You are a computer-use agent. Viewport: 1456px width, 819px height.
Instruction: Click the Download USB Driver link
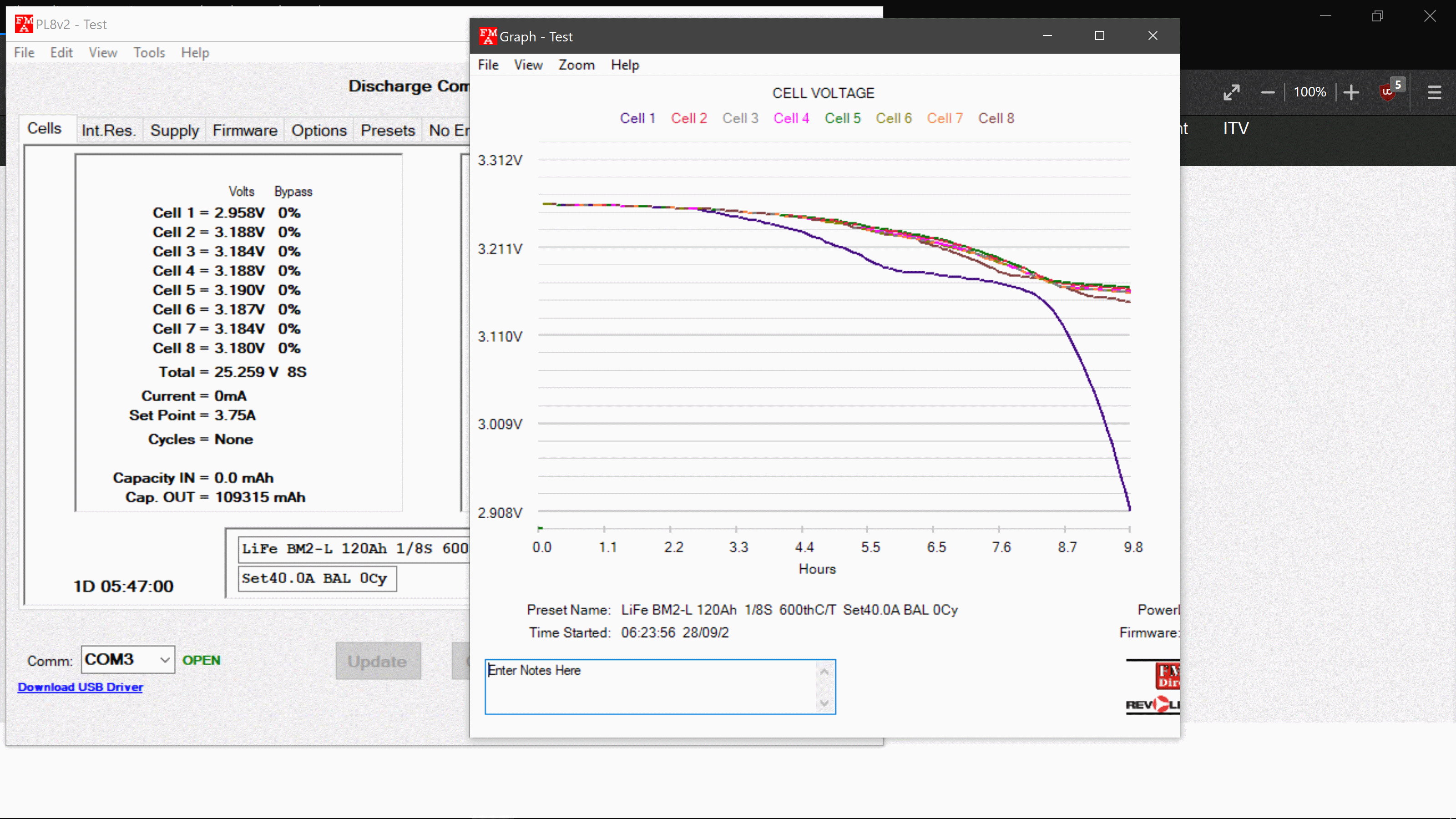tap(80, 687)
